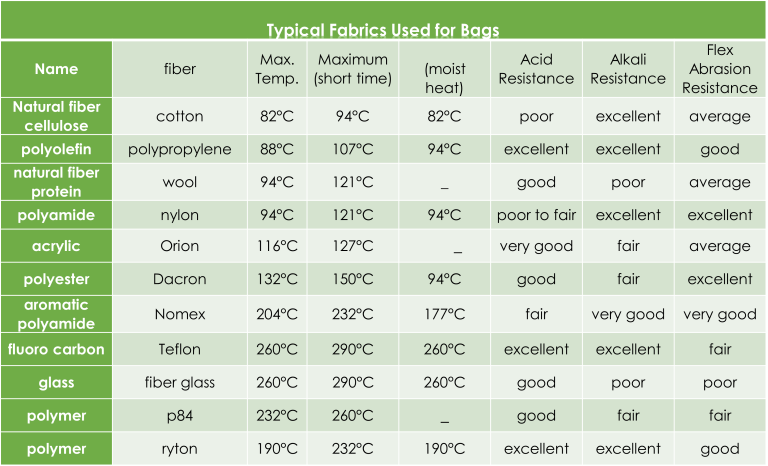
Task: Select the 'Flex Abrasion Resistance' header cell
Action: [x=719, y=69]
